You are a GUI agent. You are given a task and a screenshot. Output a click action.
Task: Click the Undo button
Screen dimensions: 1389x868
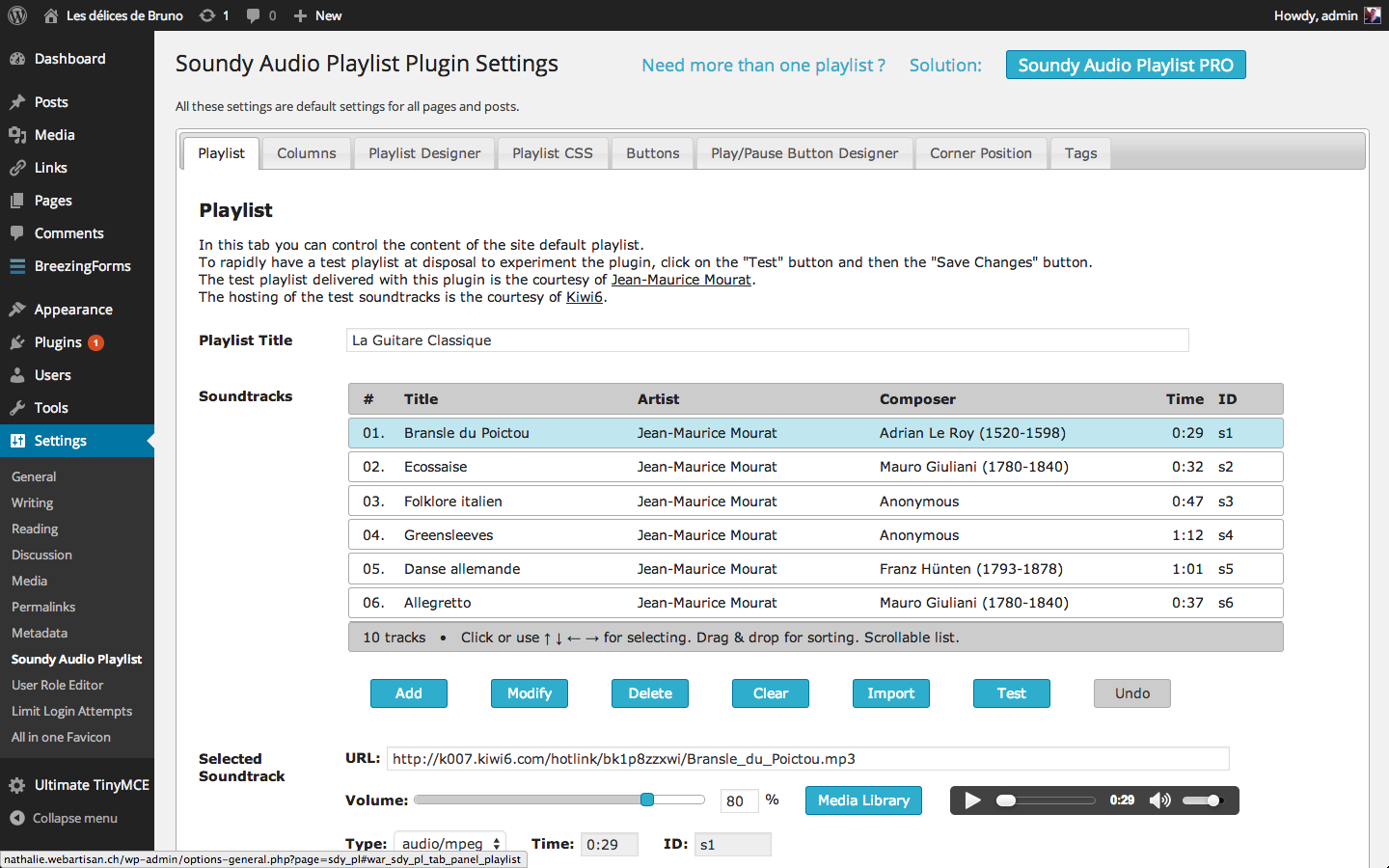1132,693
